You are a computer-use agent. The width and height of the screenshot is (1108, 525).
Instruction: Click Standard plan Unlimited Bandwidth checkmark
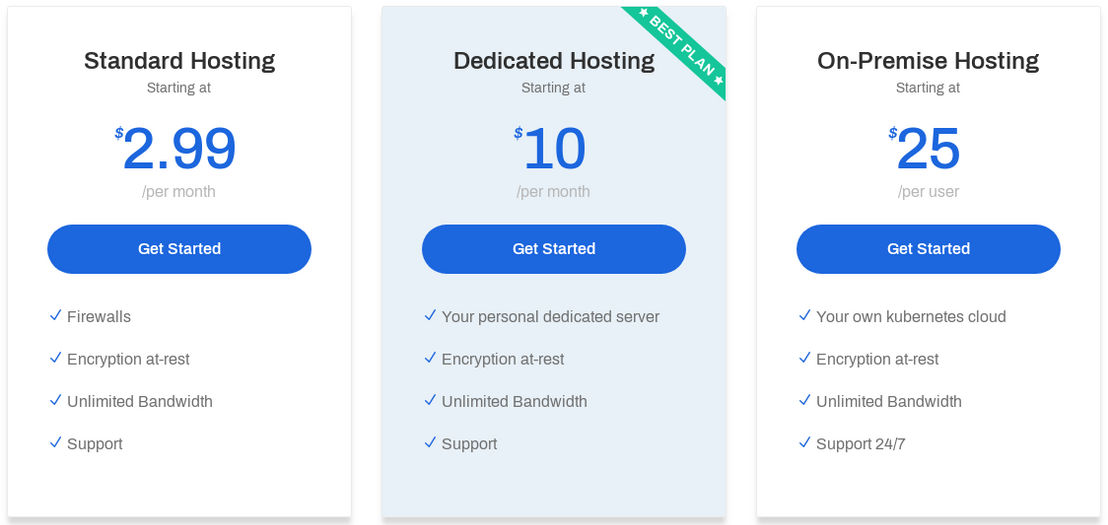coord(56,400)
